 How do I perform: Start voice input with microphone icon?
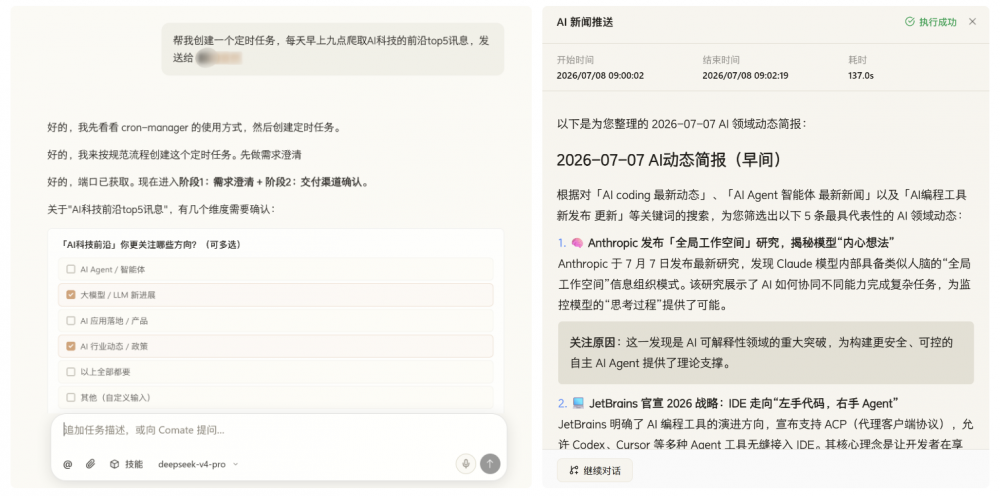point(466,463)
